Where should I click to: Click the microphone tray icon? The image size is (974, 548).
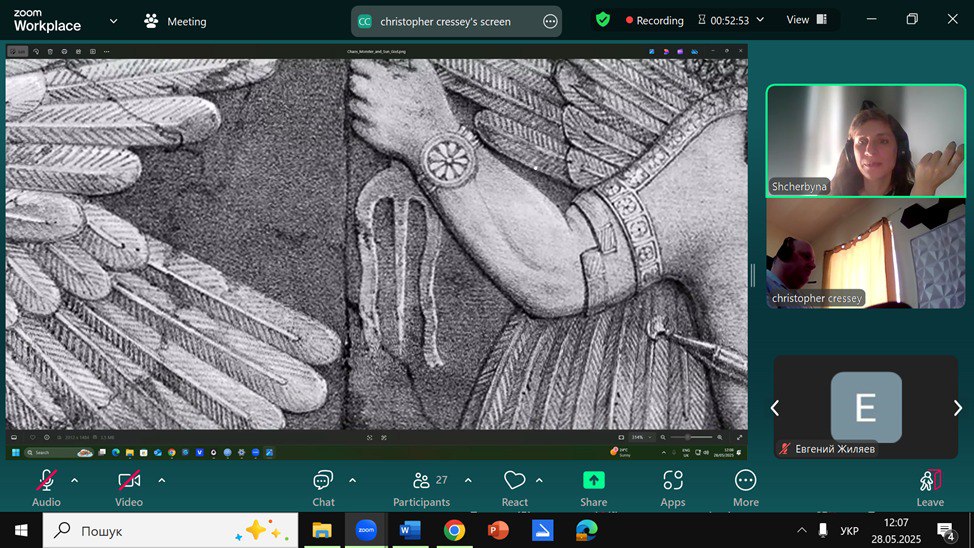pyautogui.click(x=823, y=531)
